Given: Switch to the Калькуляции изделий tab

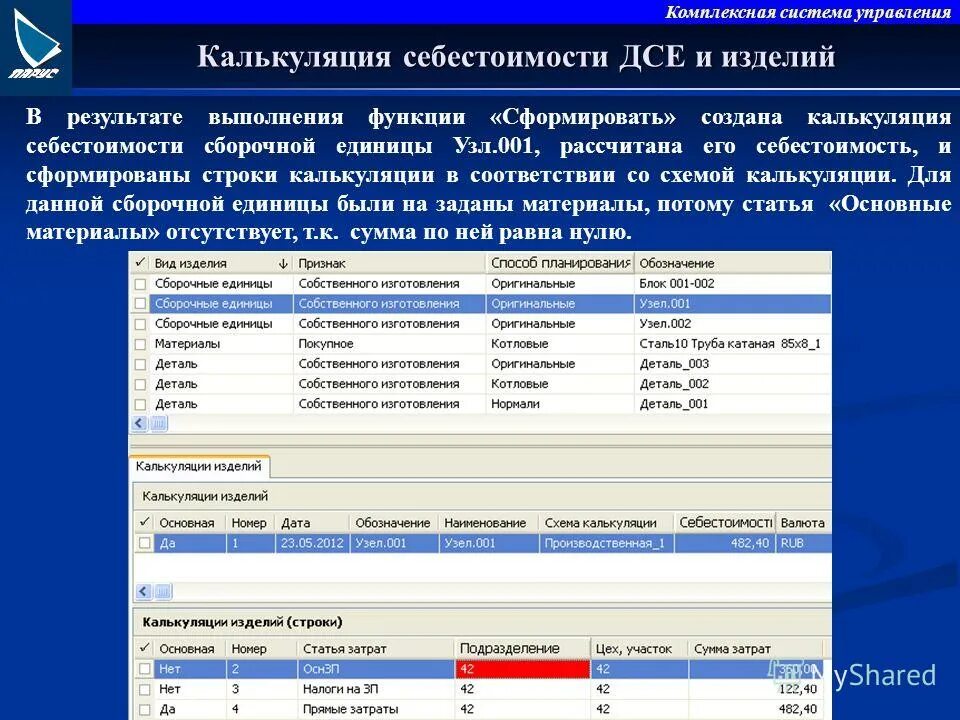Looking at the screenshot, I should coord(197,466).
